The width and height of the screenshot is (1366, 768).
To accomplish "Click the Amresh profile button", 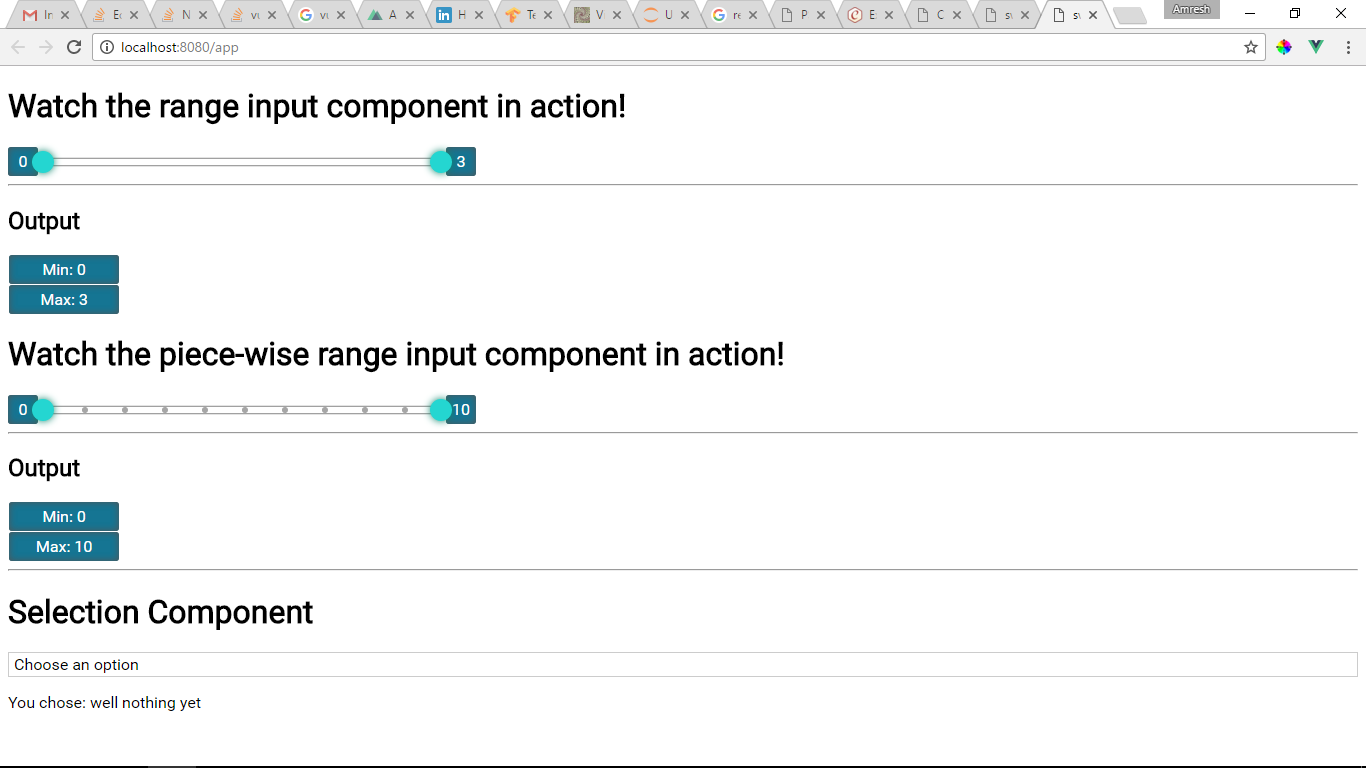I will click(x=1191, y=9).
